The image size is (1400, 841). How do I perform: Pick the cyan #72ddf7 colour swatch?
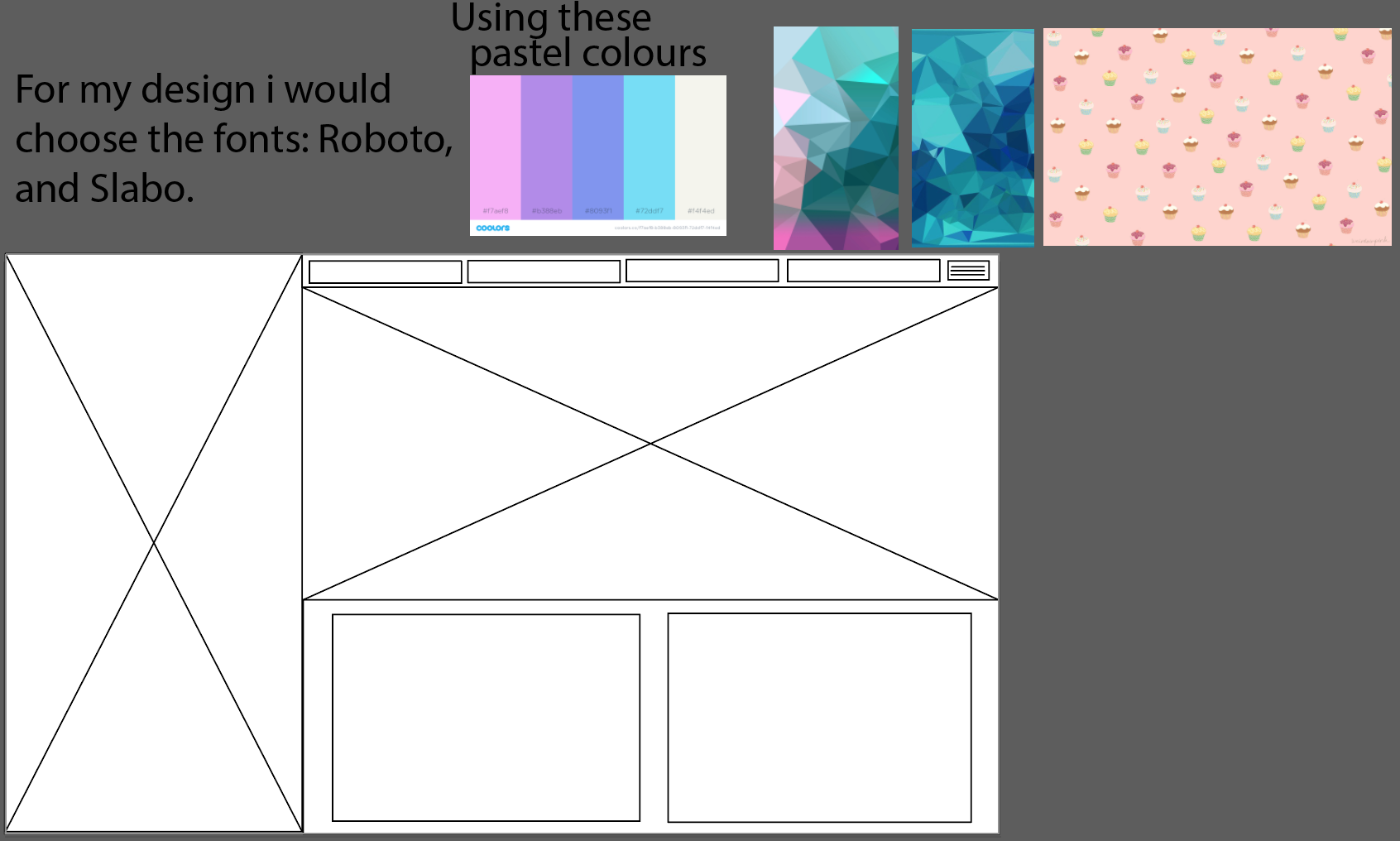click(650, 147)
